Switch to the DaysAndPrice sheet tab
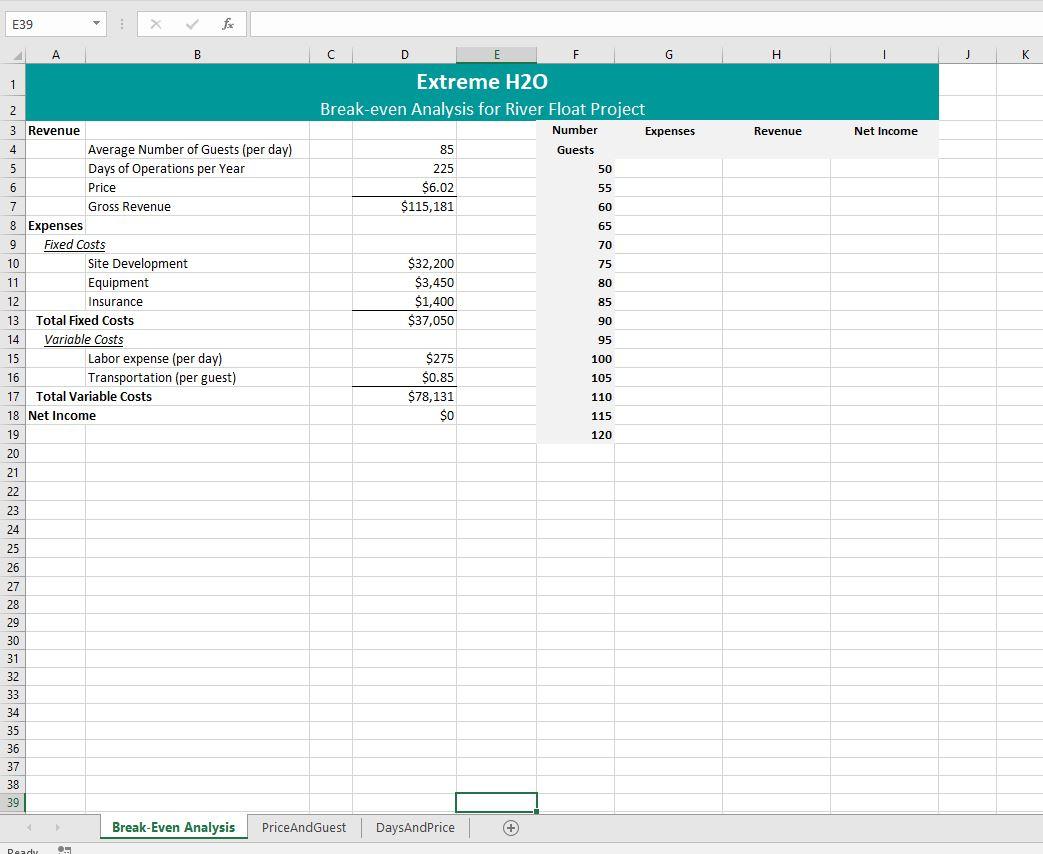This screenshot has width=1043, height=854. 413,827
